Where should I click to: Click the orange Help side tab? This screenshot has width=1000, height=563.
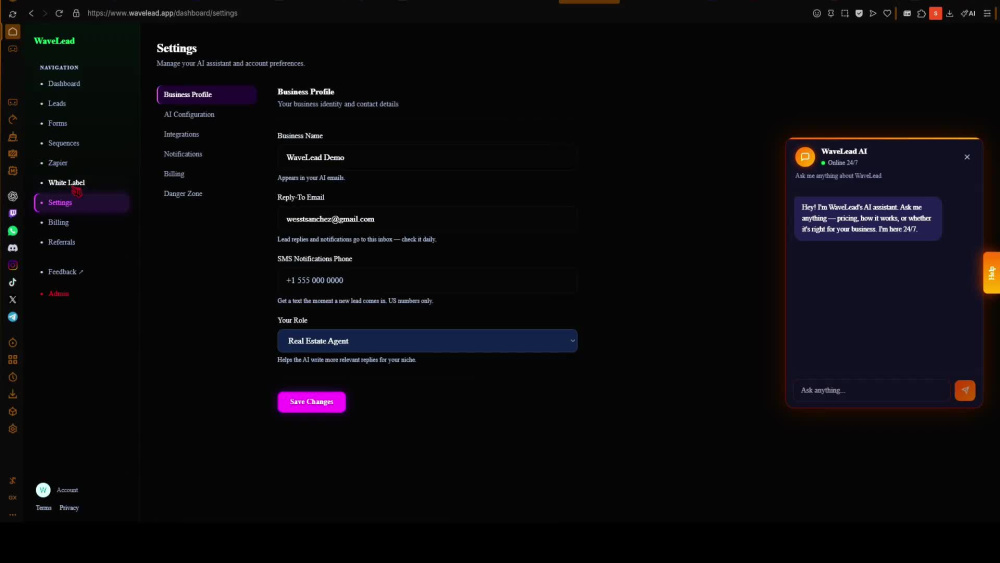coord(992,273)
